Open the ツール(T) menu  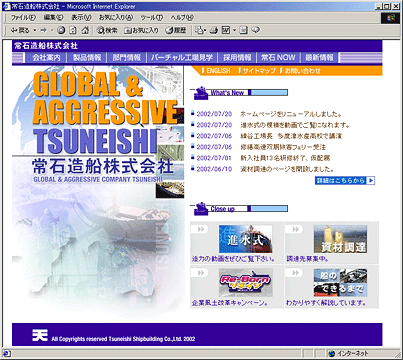pyautogui.click(x=151, y=17)
